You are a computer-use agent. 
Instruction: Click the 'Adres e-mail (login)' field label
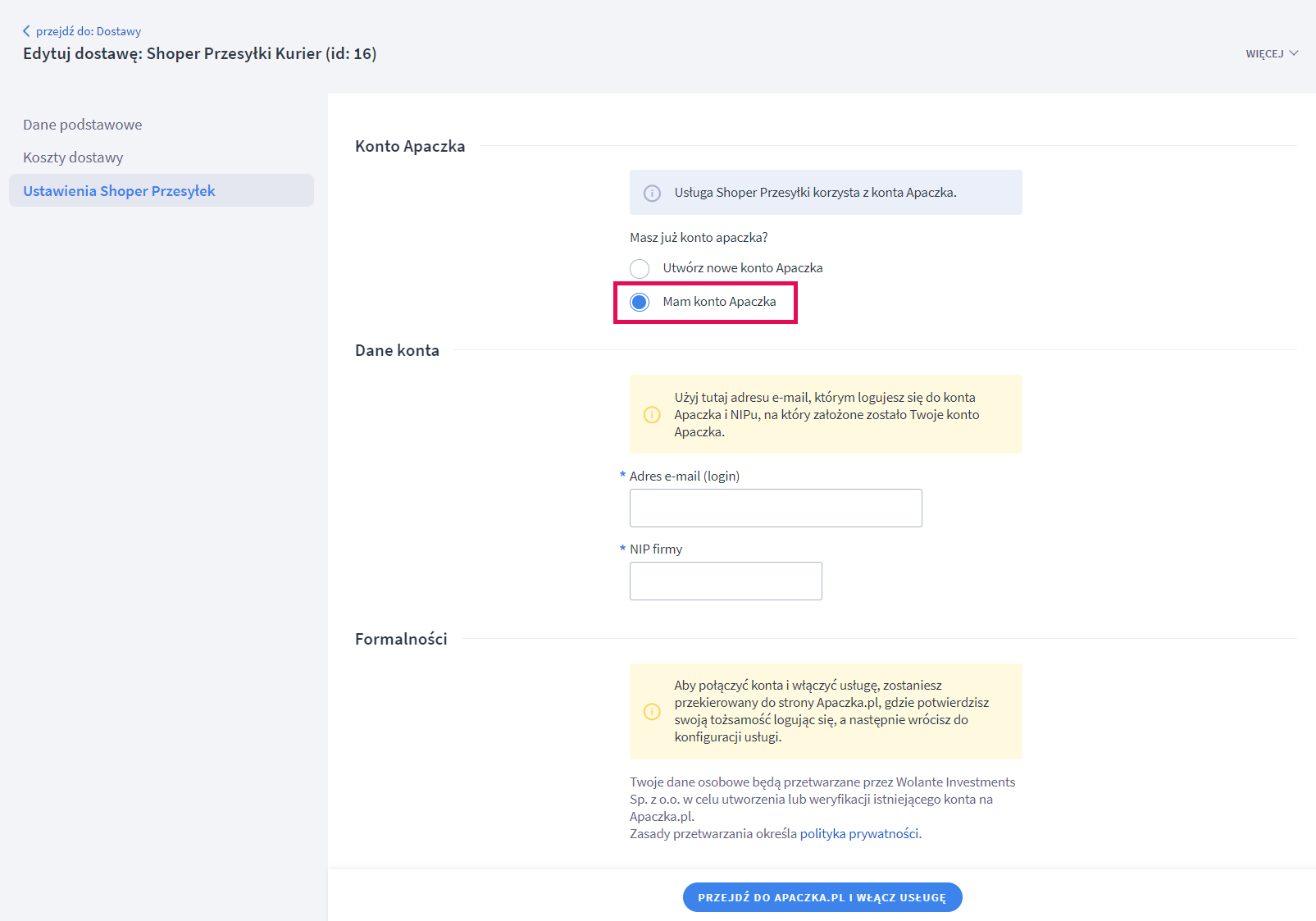(685, 476)
